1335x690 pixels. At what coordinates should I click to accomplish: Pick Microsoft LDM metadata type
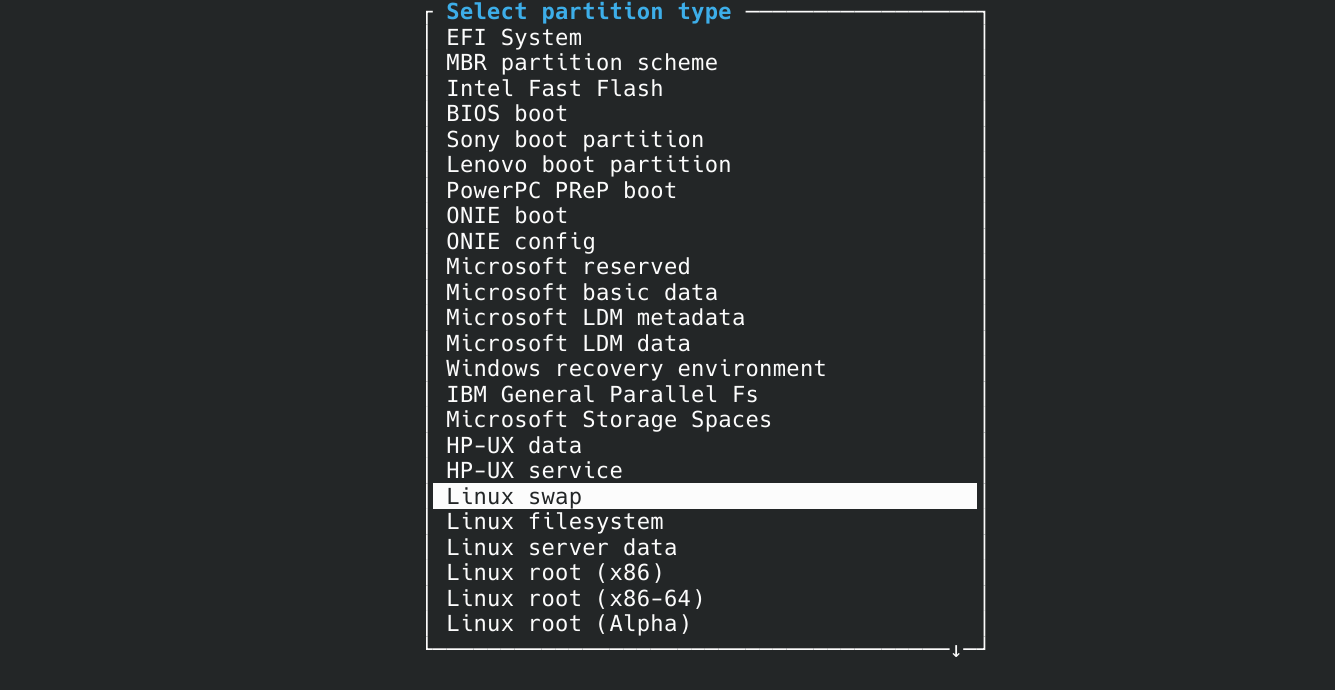tap(595, 317)
